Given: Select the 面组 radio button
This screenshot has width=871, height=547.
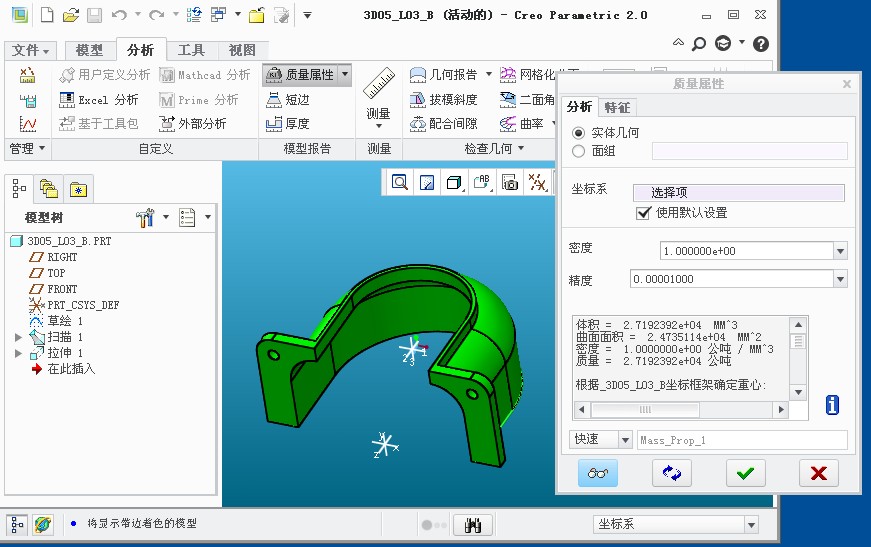Looking at the screenshot, I should (578, 151).
